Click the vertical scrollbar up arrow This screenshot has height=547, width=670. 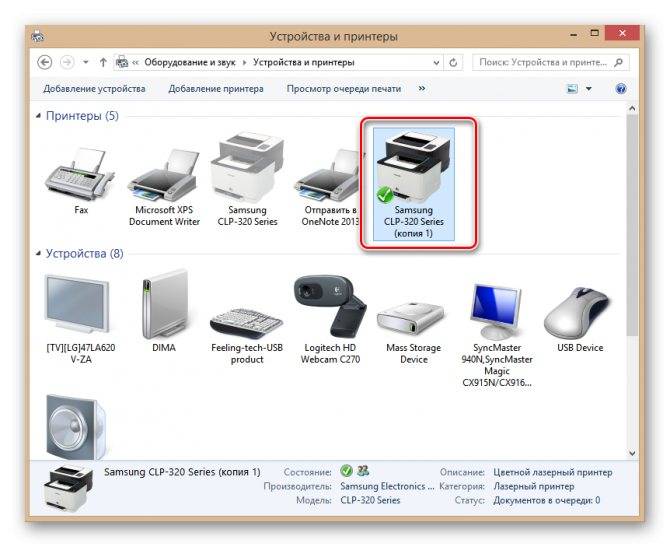pos(632,109)
